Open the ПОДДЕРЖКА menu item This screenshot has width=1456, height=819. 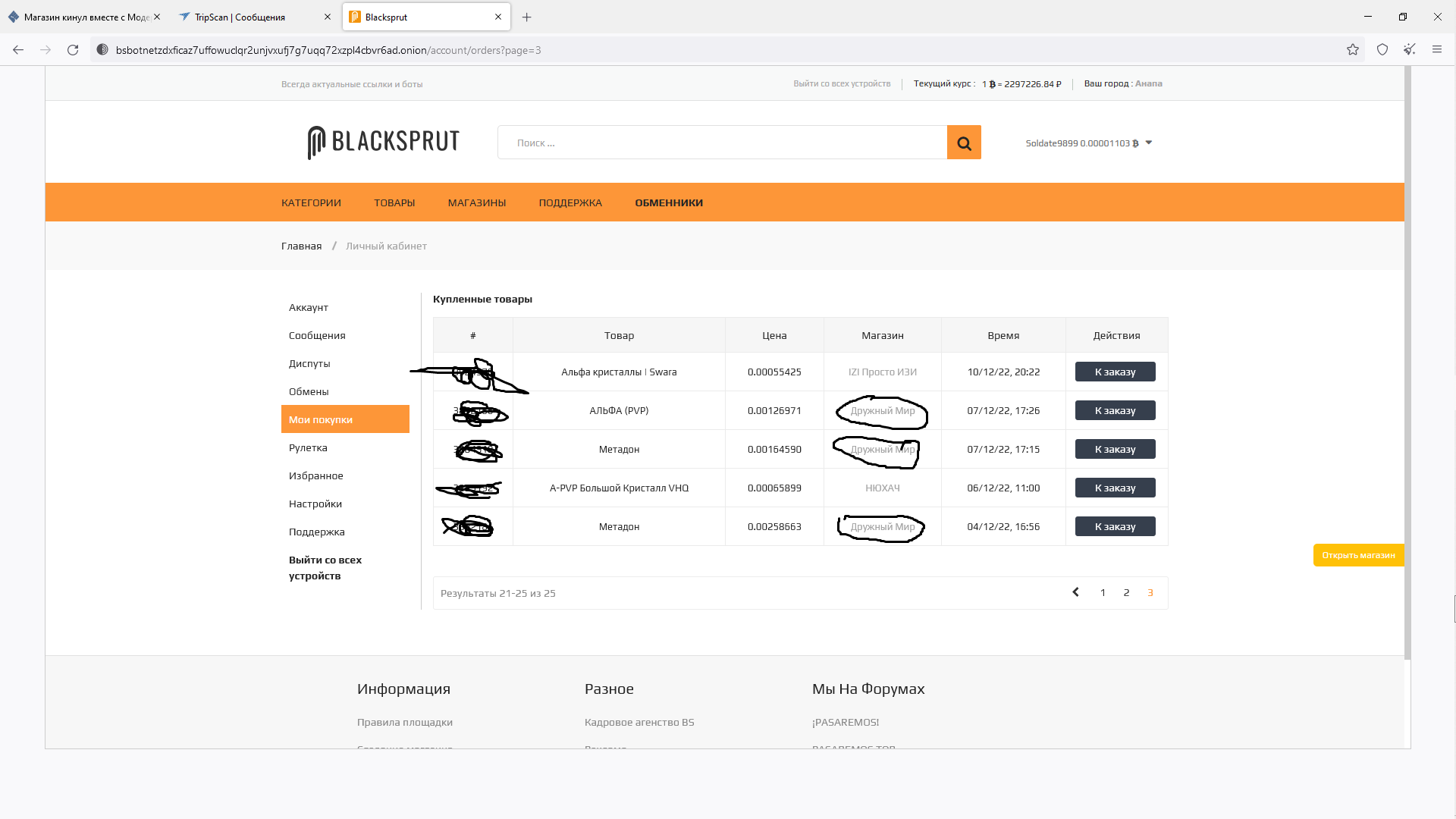pos(570,203)
